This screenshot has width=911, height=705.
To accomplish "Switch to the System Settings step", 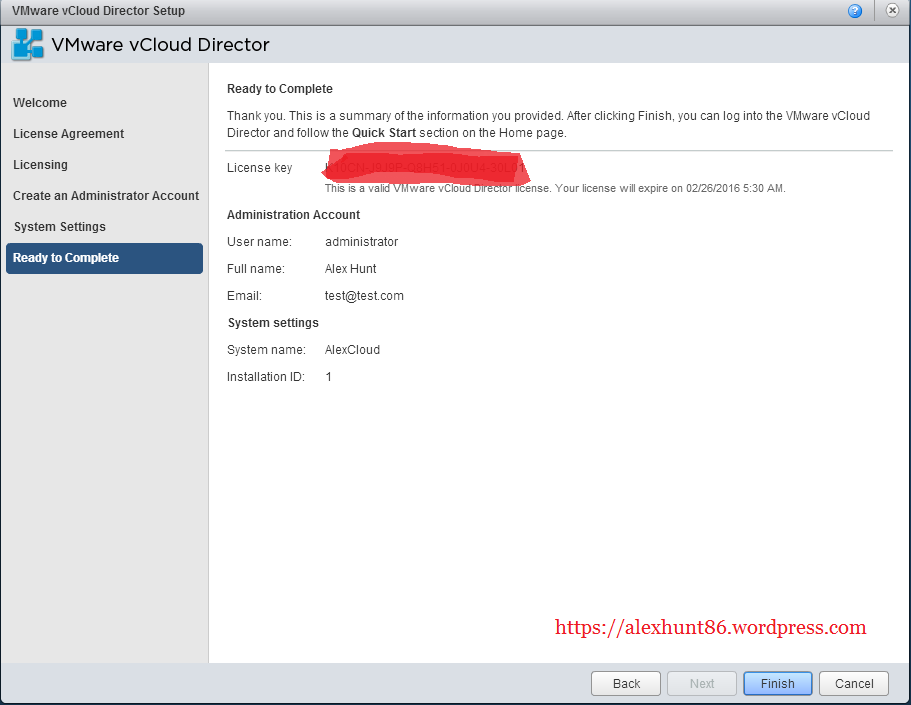I will (60, 227).
